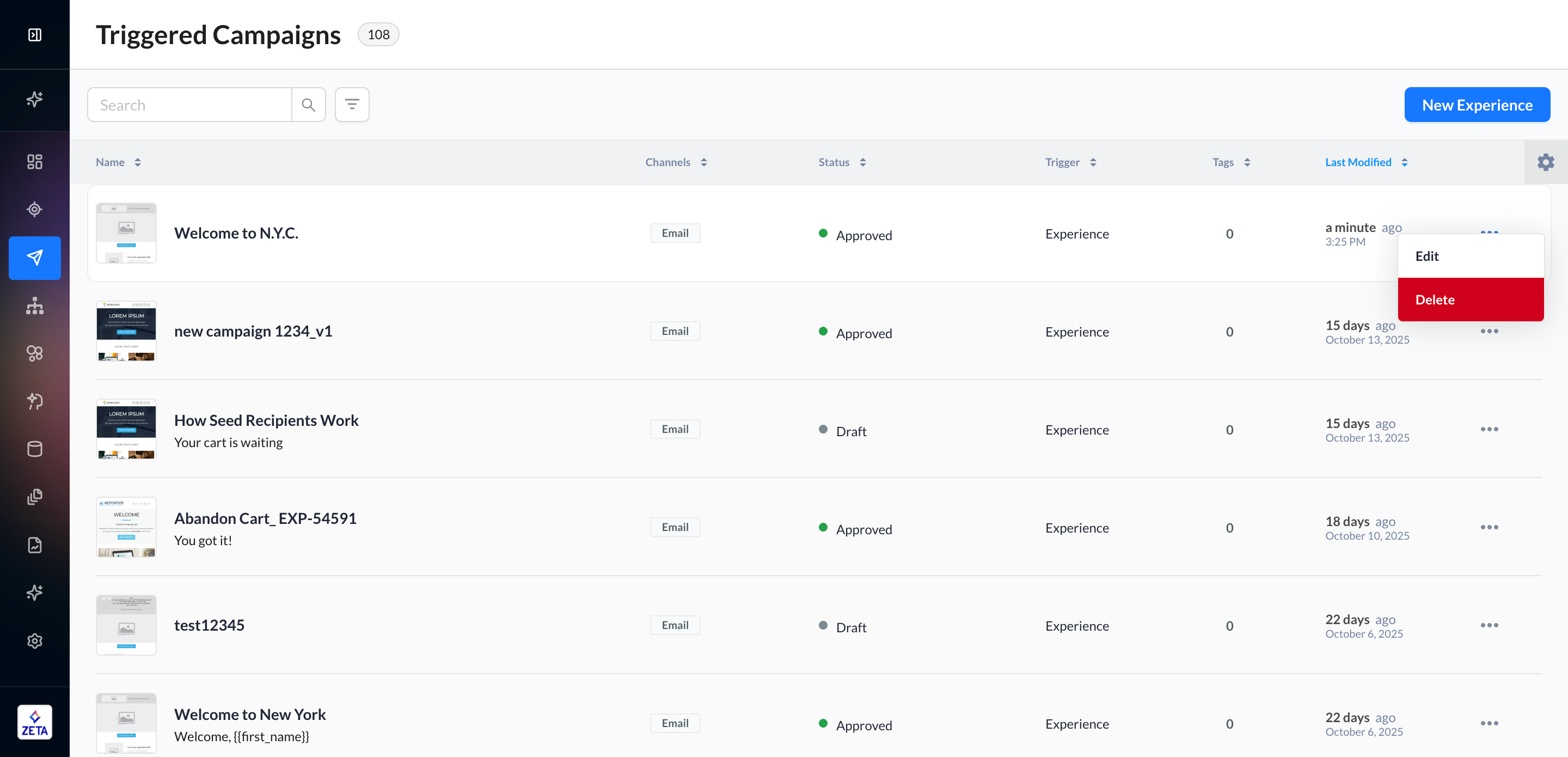
Task: Click the Search input field
Action: (190, 105)
